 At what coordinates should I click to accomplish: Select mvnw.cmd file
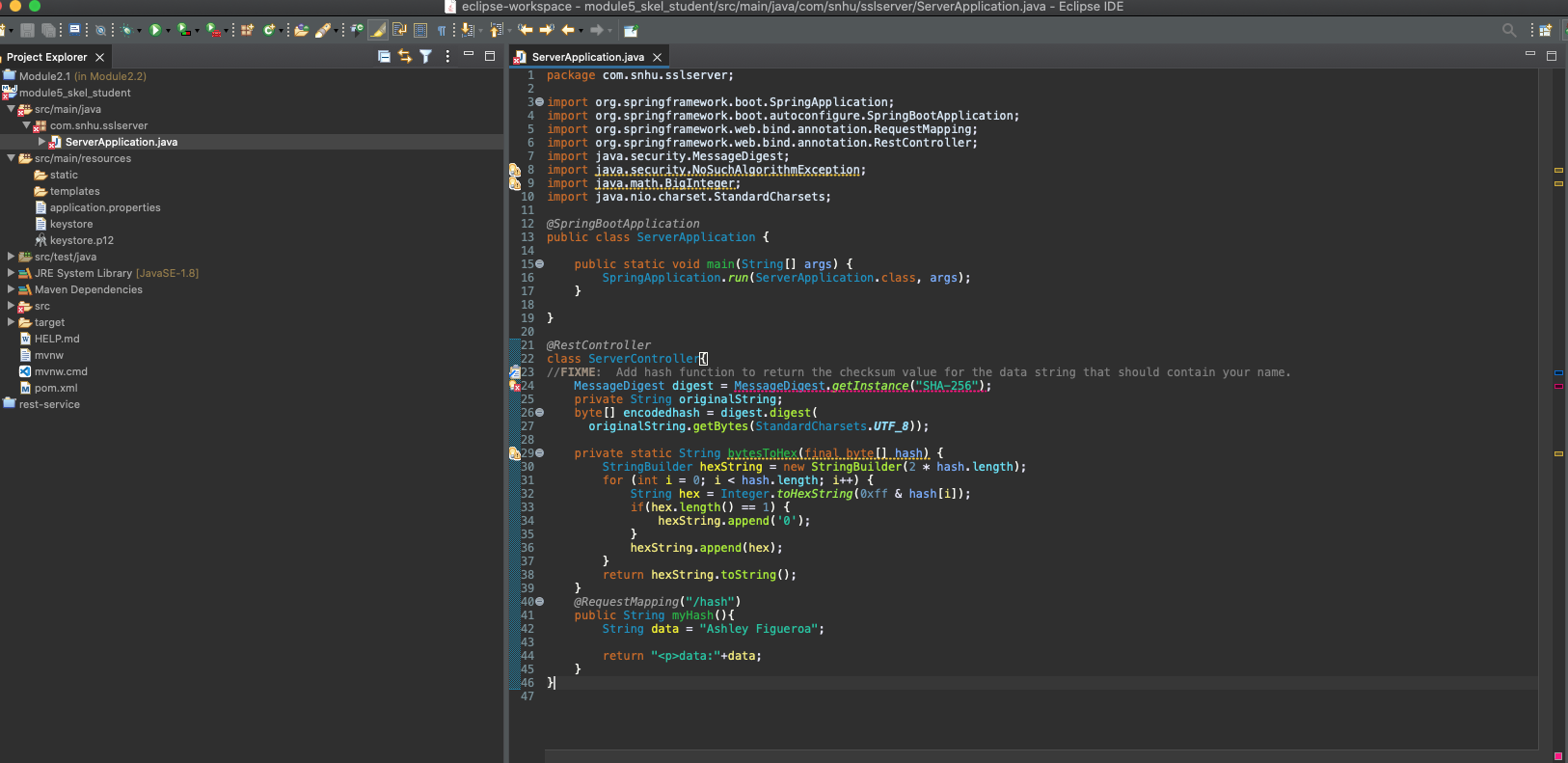coord(61,371)
